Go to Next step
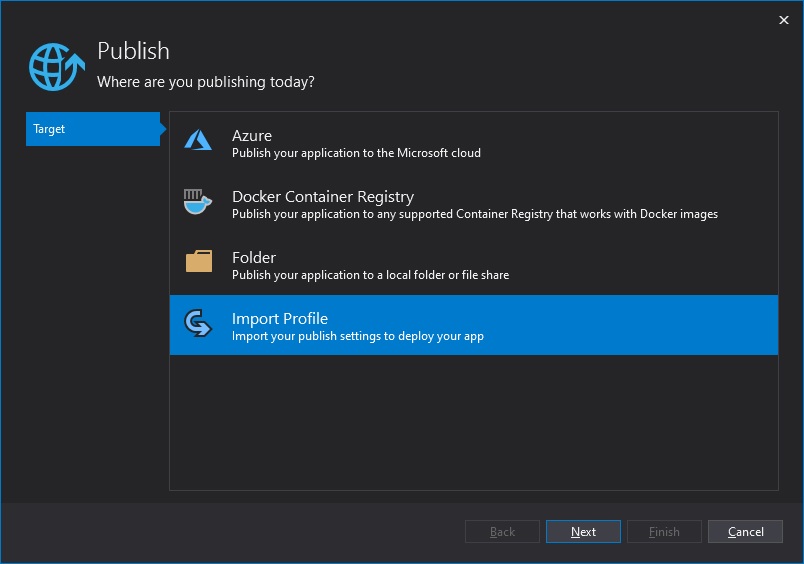This screenshot has height=564, width=804. (584, 532)
